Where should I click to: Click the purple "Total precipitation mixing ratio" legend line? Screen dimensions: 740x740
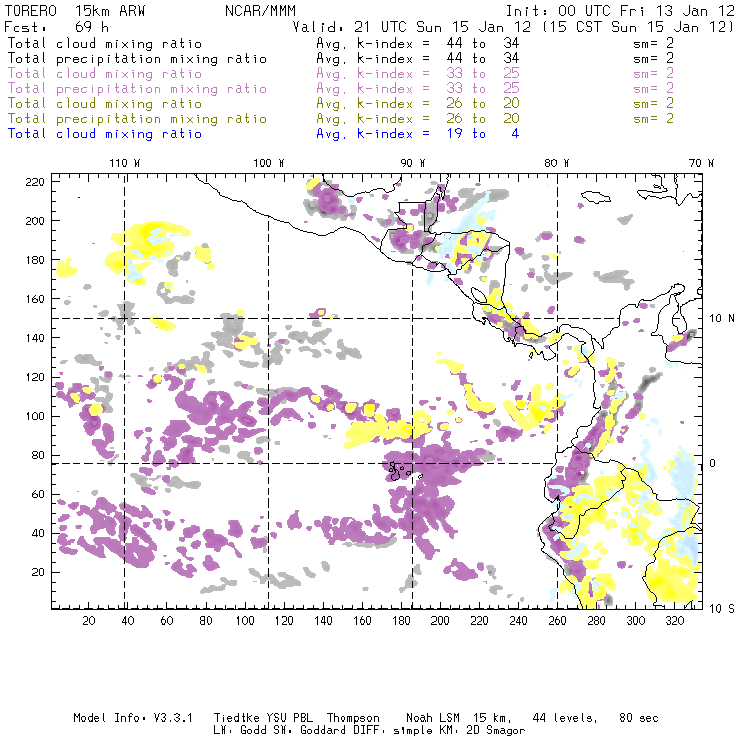tap(137, 89)
